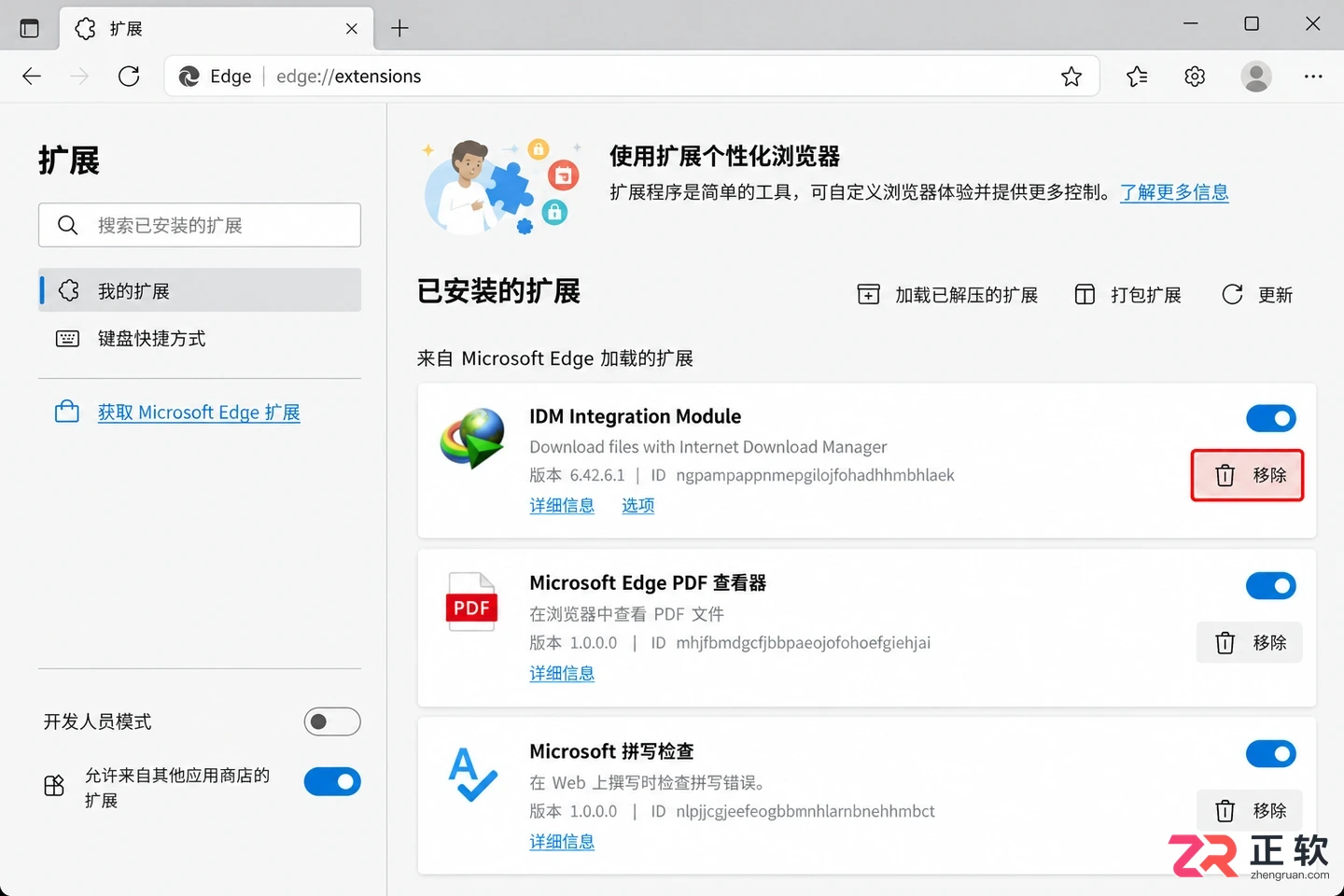
Task: Open 获取 Microsoft Edge 扩展 link
Action: (x=199, y=413)
